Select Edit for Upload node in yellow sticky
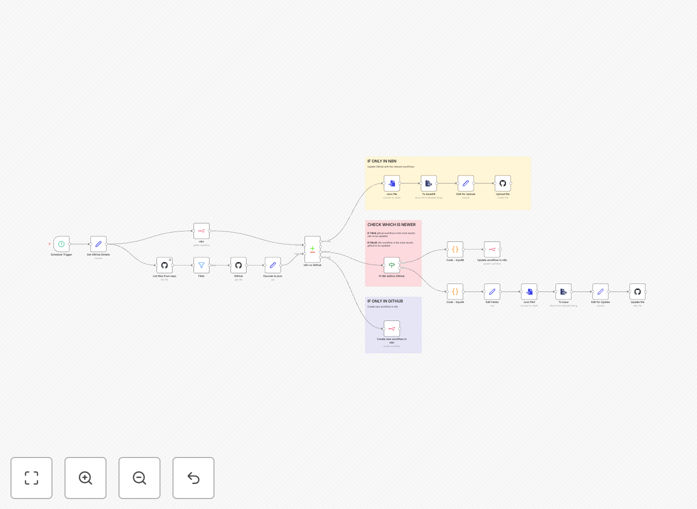This screenshot has height=509, width=697. [465, 183]
